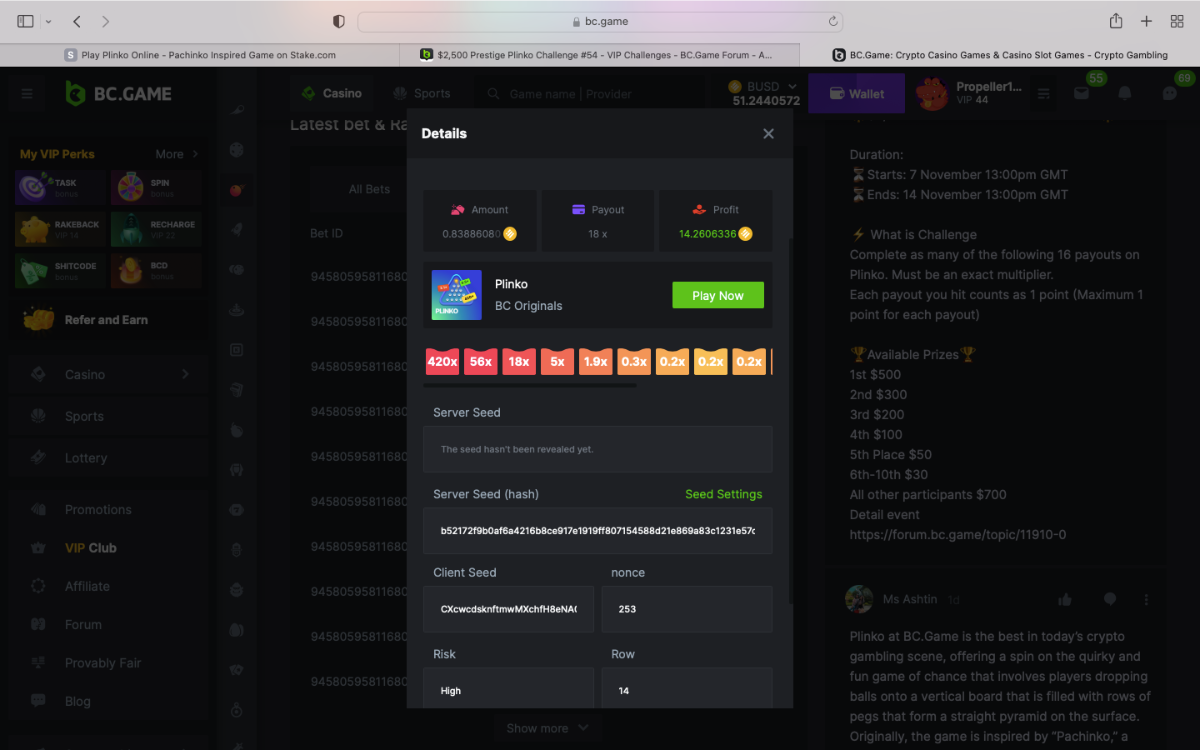Expand the Casino sidebar section
1200x750 pixels.
pyautogui.click(x=110, y=374)
